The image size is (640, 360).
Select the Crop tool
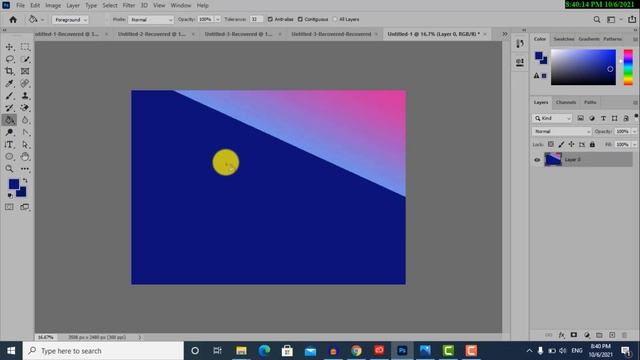click(9, 71)
